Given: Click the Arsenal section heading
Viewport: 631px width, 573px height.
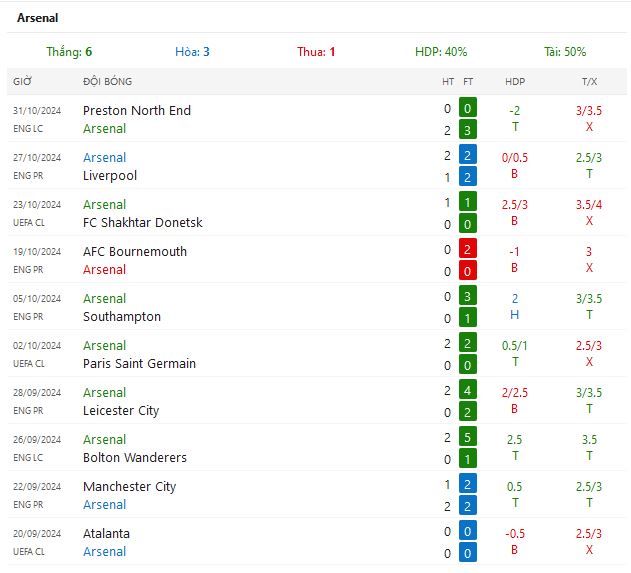Looking at the screenshot, I should point(37,18).
